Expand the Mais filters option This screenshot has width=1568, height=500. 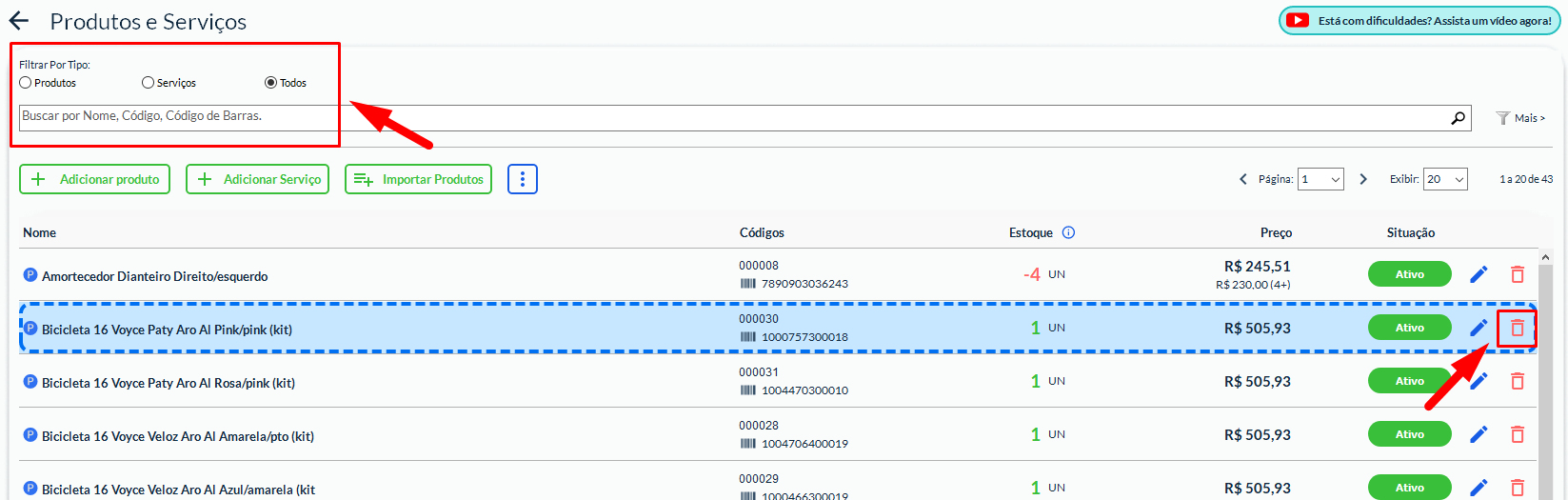(x=1520, y=118)
